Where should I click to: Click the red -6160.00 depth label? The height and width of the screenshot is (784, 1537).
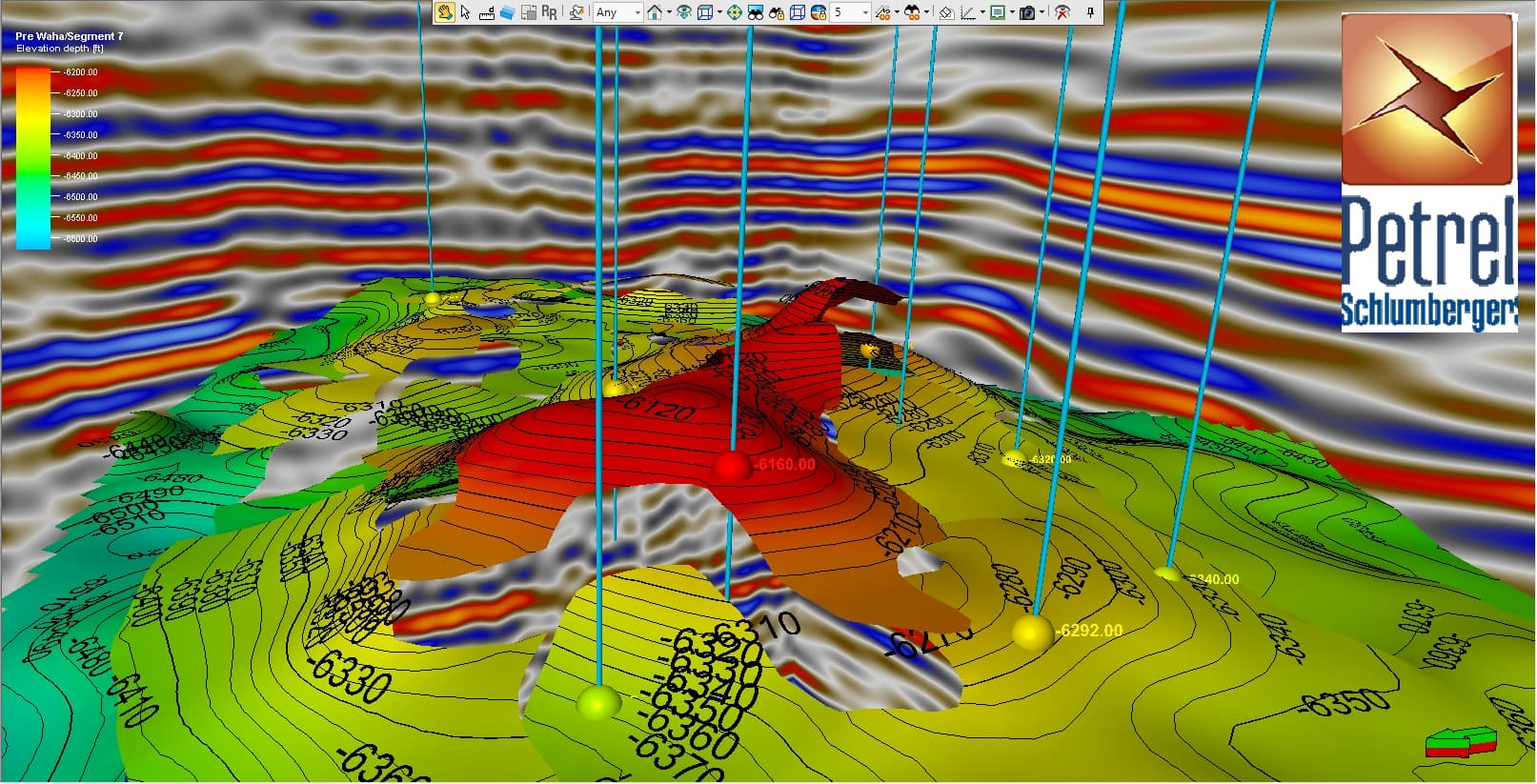[x=784, y=465]
